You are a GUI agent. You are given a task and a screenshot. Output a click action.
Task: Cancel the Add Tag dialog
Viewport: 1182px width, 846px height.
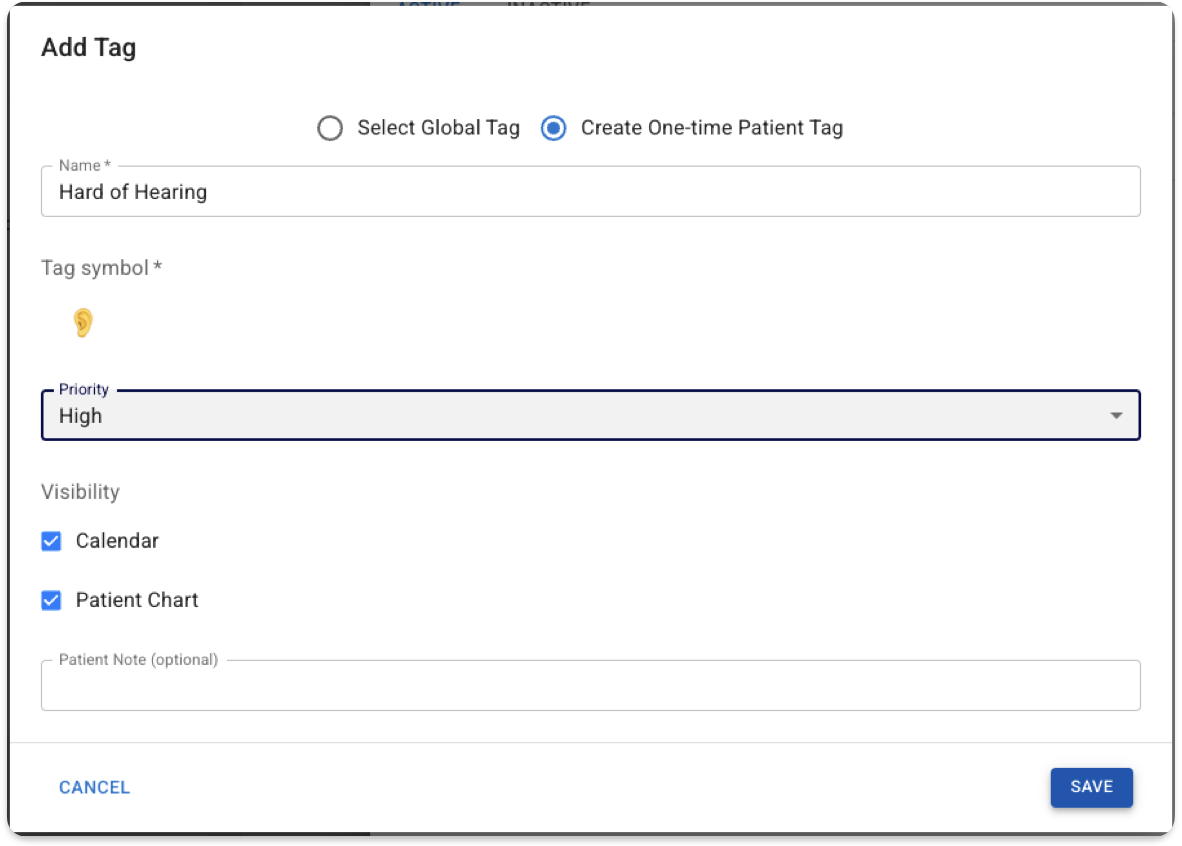94,787
